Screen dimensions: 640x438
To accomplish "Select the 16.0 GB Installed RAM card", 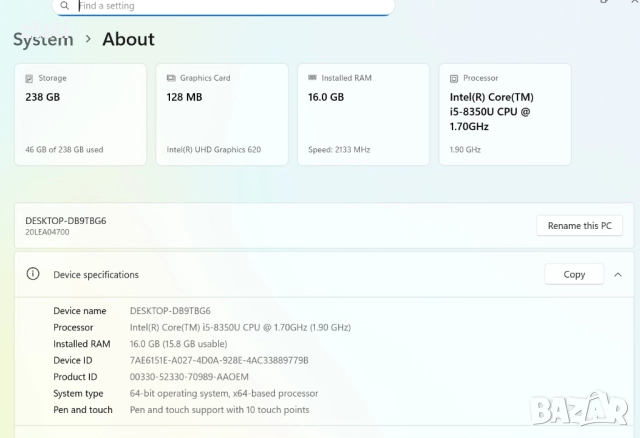I will [x=361, y=114].
